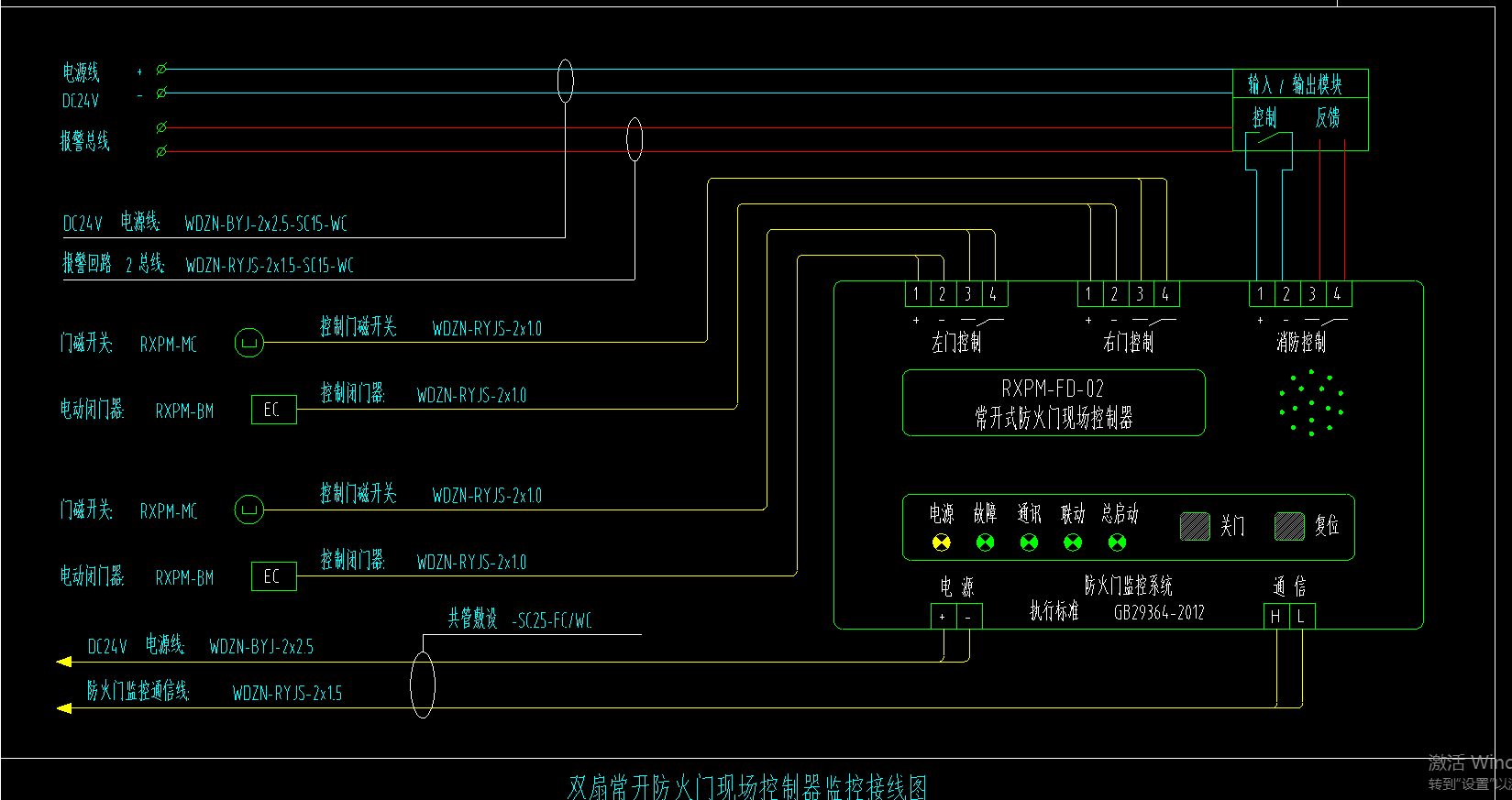Click the WDZN-RYJS-2x1.5-SC15-WC cable text
Image resolution: width=1512 pixels, height=800 pixels.
coord(270,266)
